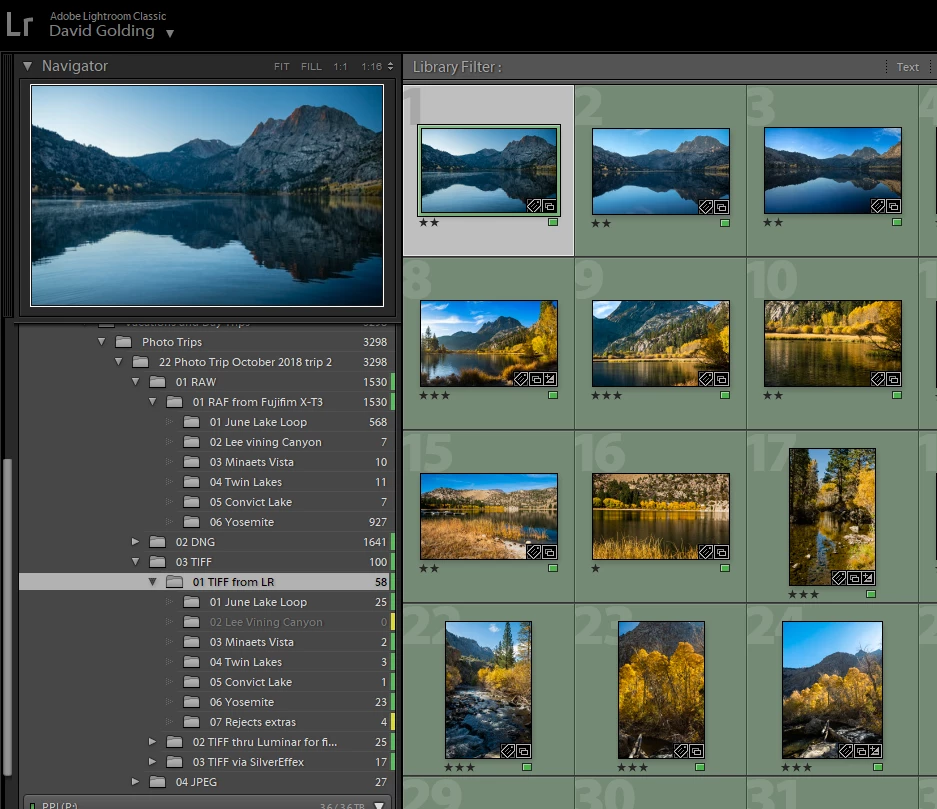
Task: Collapse the 01 RAW folder
Action: coord(136,382)
